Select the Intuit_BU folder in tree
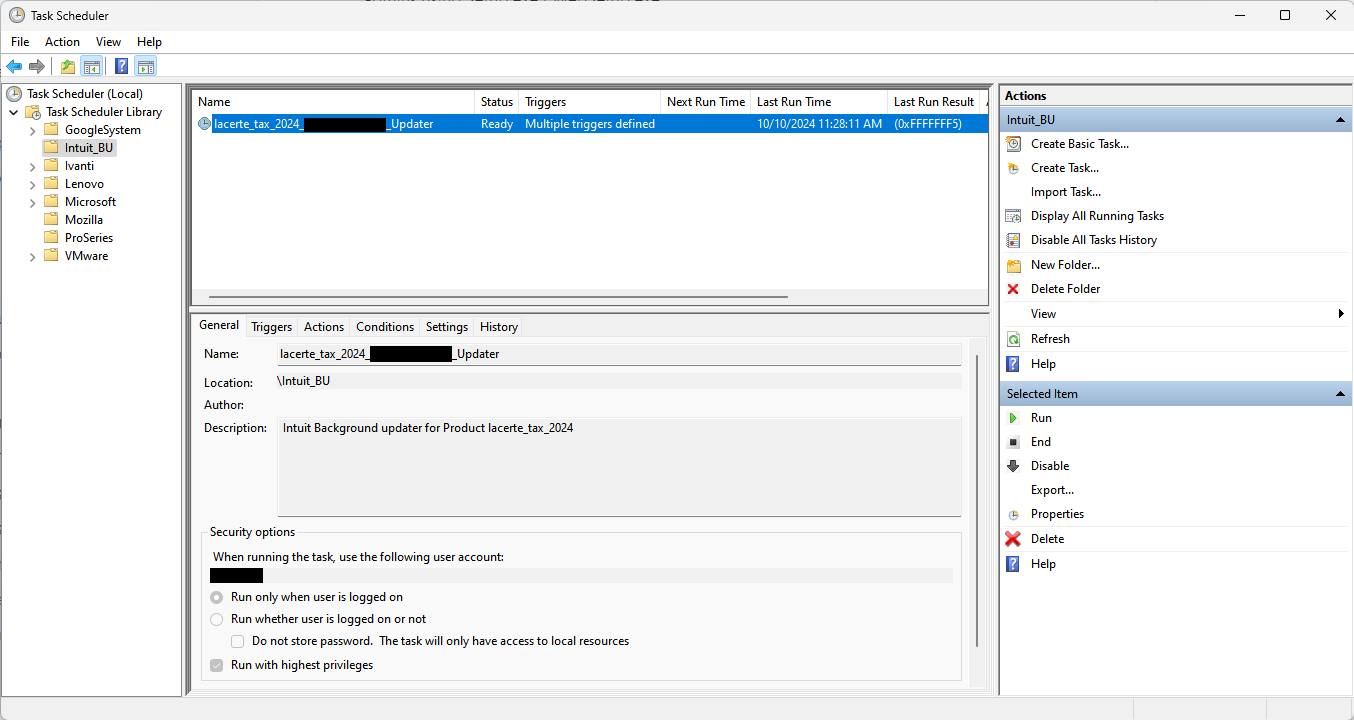The width and height of the screenshot is (1354, 720). click(x=89, y=148)
